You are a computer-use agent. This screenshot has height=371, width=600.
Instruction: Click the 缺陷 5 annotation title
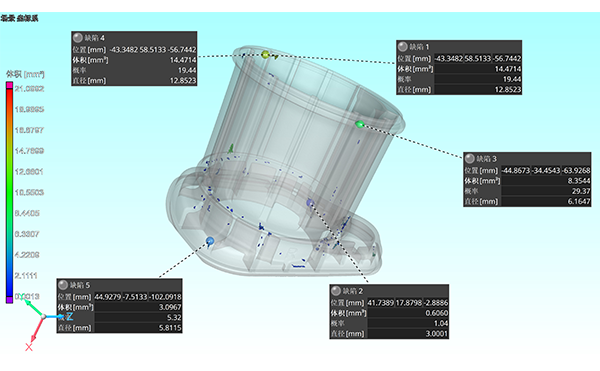click(80, 285)
